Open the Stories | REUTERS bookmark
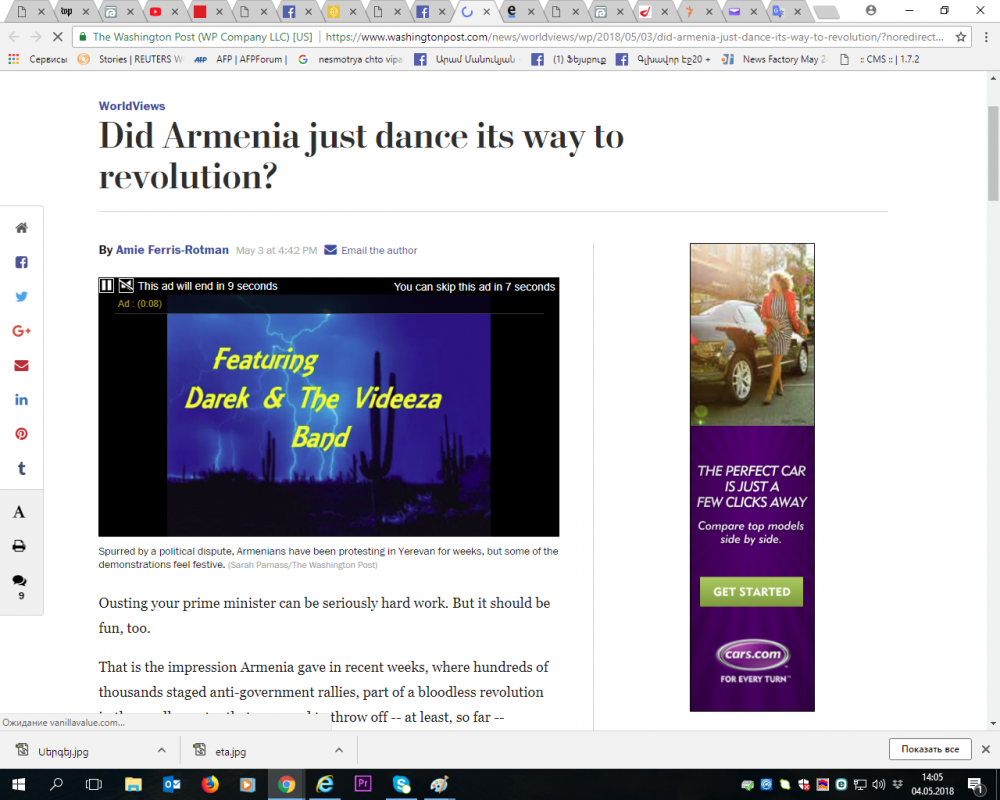The height and width of the screenshot is (800, 1000). click(x=131, y=59)
